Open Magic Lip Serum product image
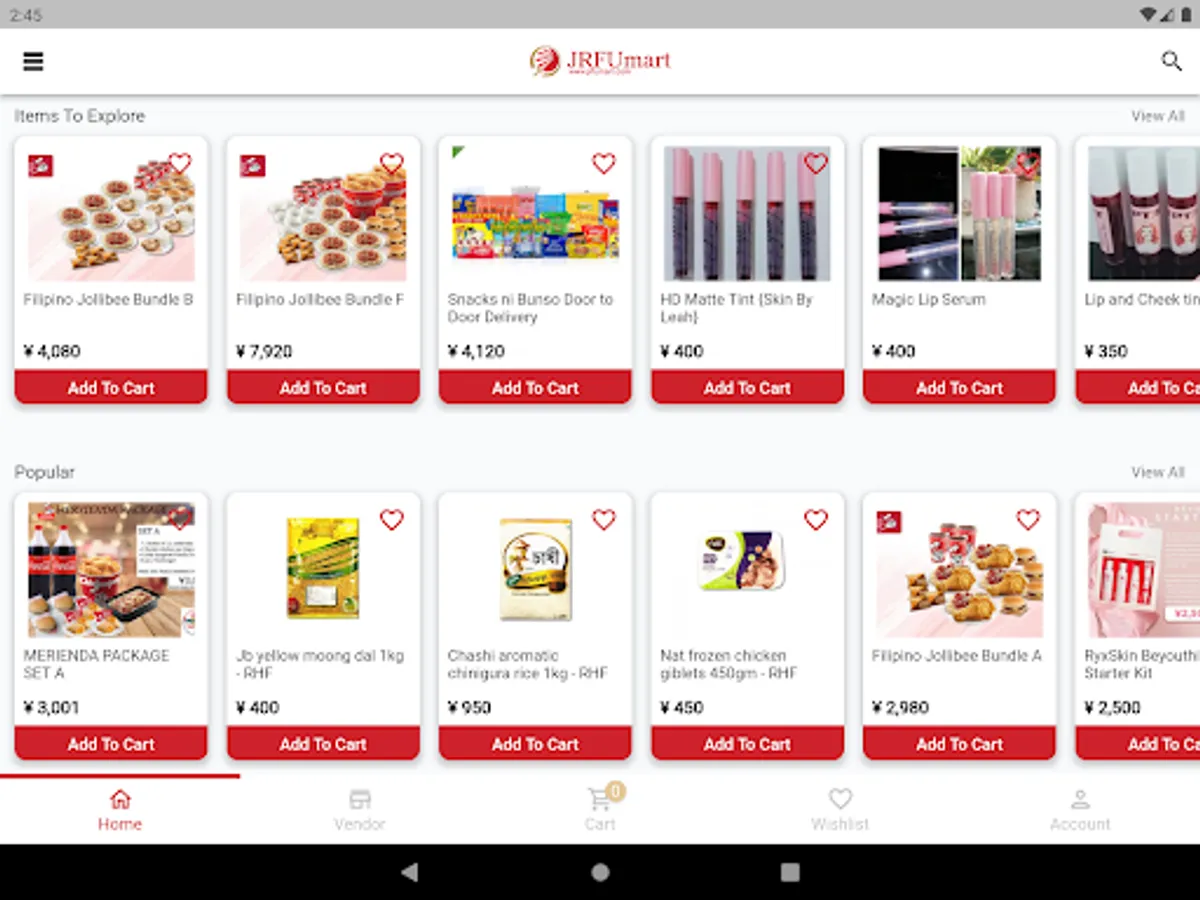1200x900 pixels. pos(959,214)
